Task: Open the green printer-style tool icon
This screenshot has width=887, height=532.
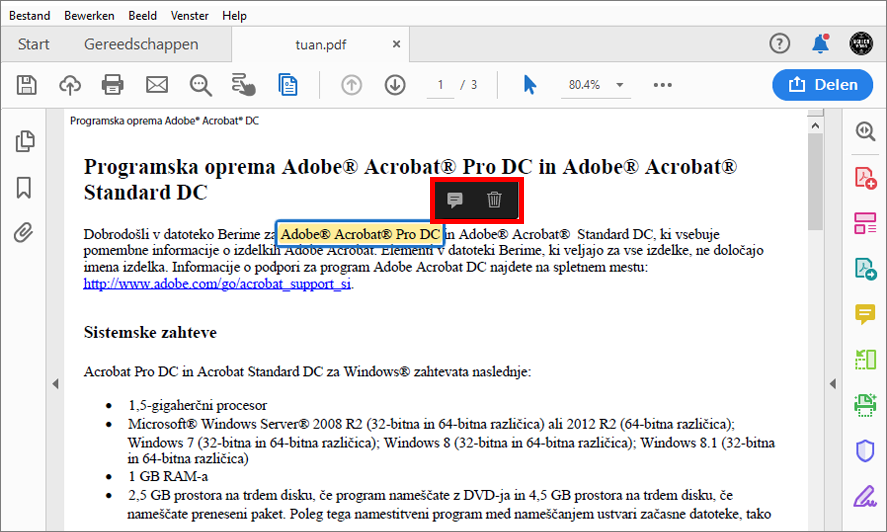Action: click(x=865, y=405)
